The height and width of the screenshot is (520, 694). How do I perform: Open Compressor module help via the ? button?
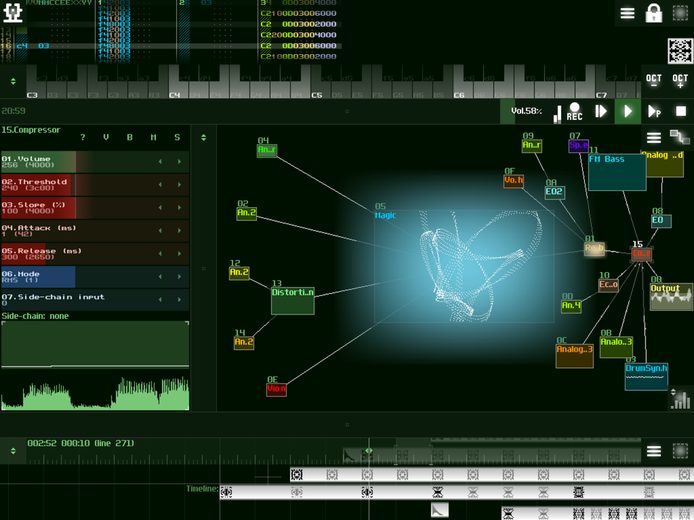[x=83, y=137]
